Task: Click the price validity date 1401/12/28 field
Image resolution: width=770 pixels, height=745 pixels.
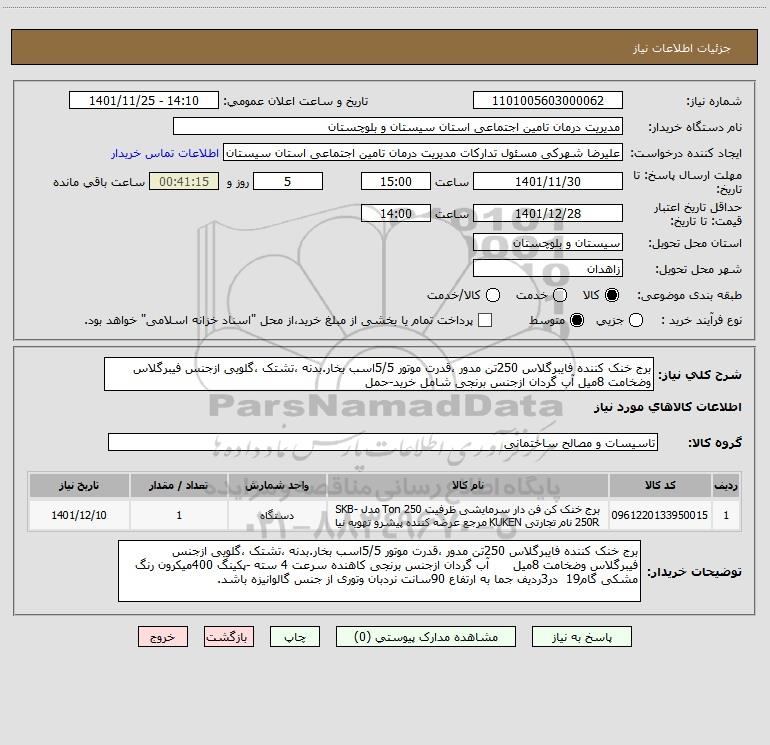Action: 548,214
